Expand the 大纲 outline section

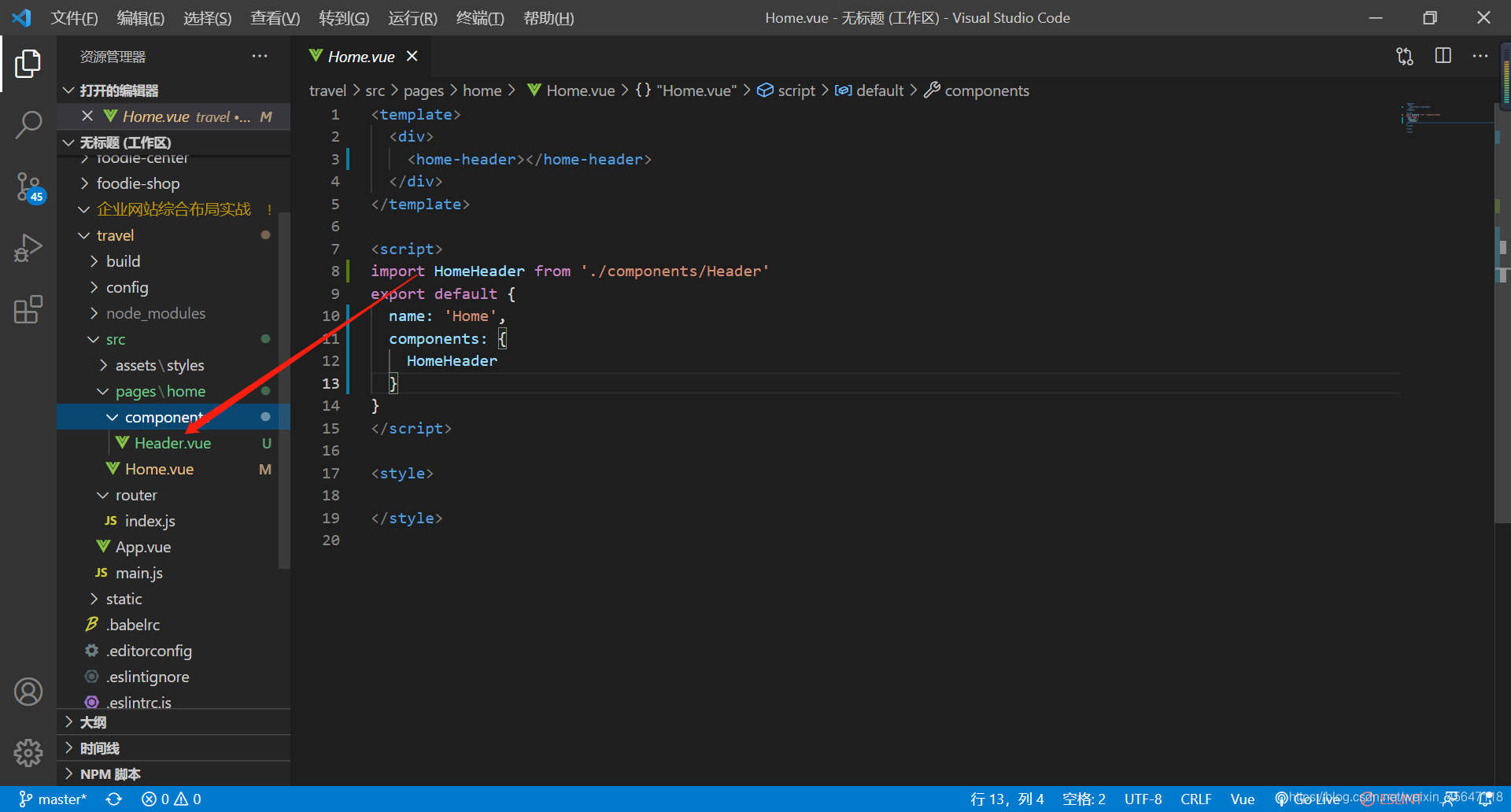coord(173,722)
